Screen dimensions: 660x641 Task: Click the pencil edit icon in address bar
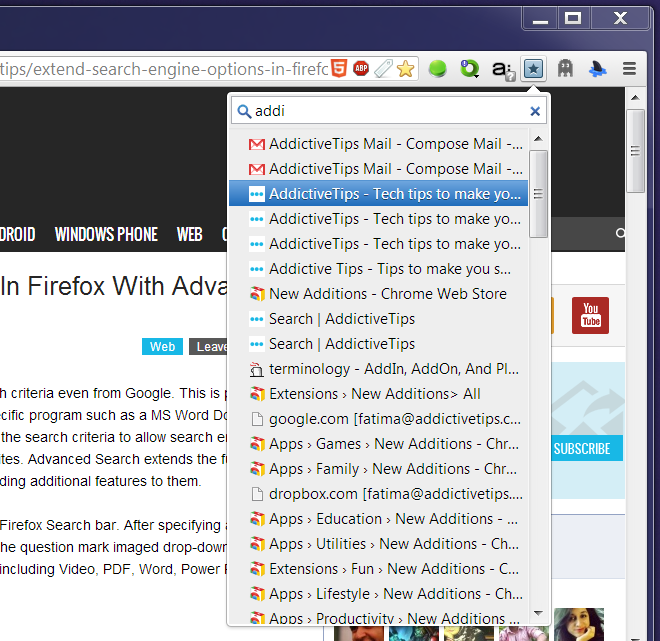click(x=383, y=69)
